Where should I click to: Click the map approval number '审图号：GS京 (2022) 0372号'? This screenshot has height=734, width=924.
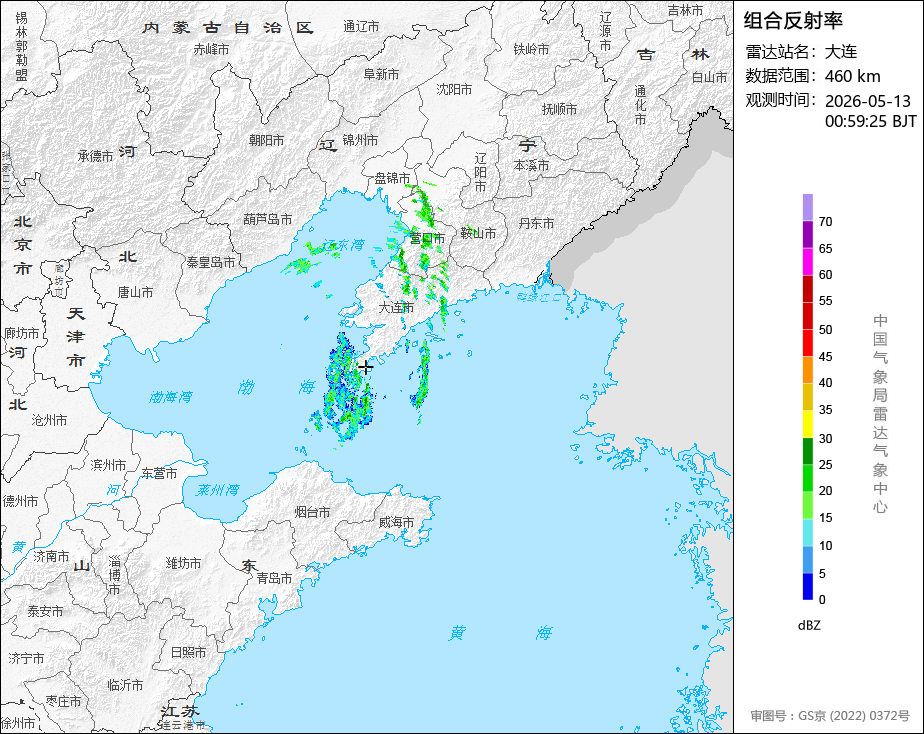tap(830, 716)
